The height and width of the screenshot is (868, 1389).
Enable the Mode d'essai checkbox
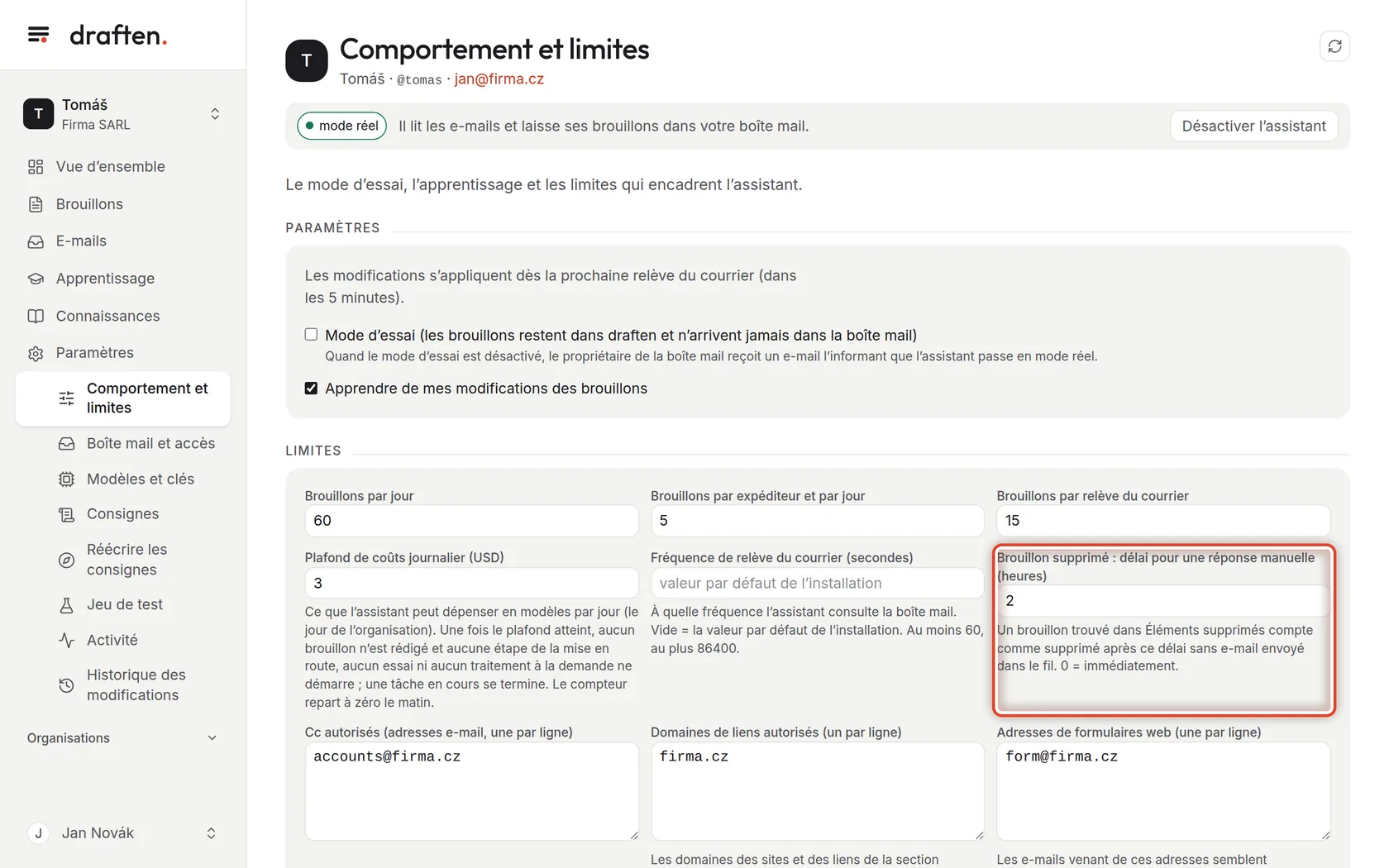coord(311,335)
